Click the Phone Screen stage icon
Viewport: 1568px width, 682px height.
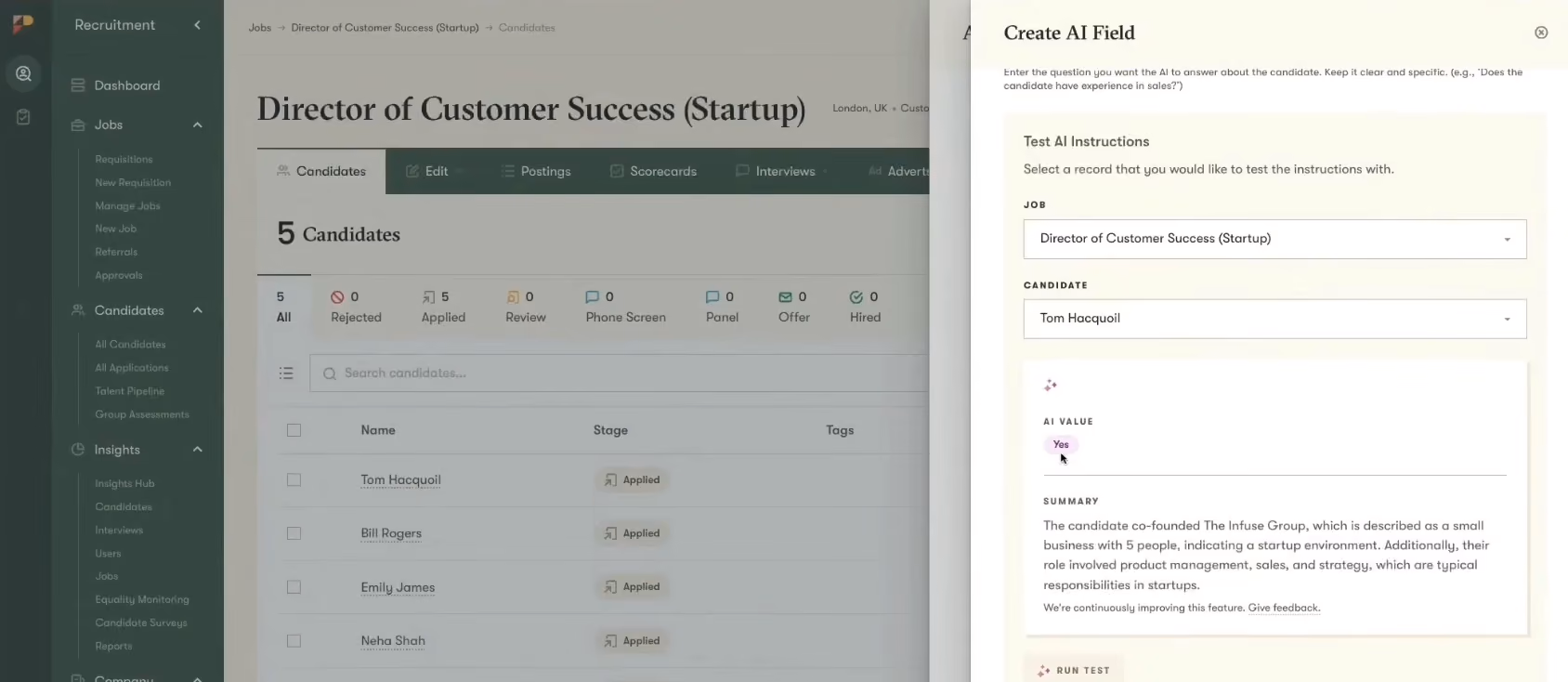(x=592, y=297)
